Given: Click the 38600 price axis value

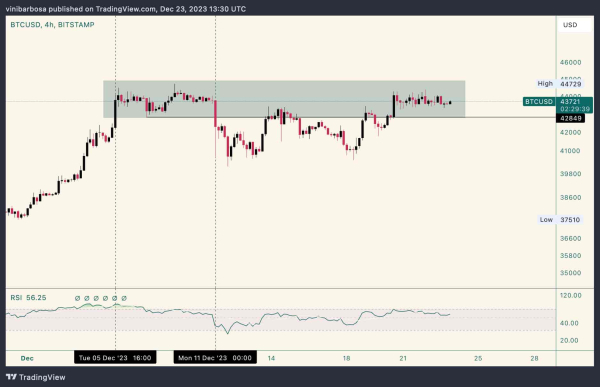Looking at the screenshot, I should coord(571,198).
